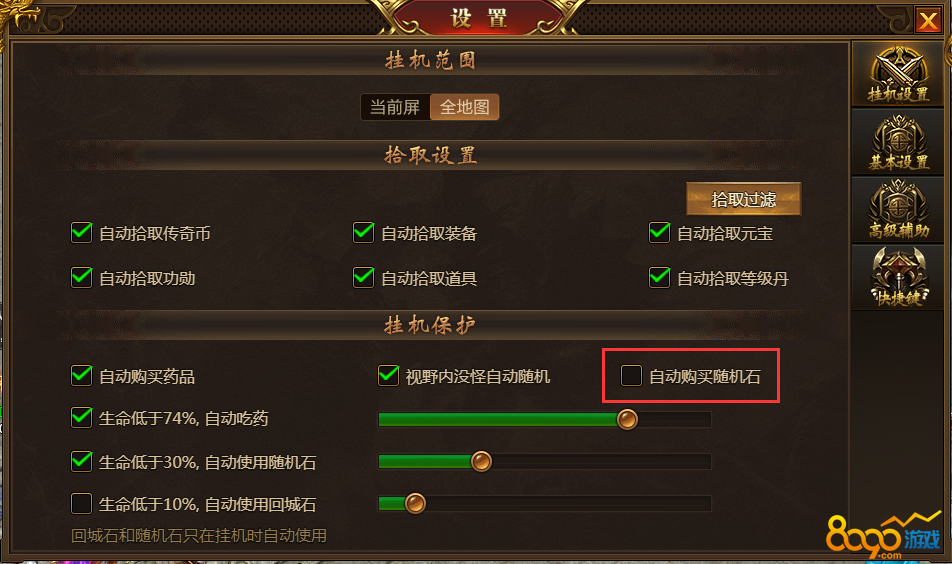The image size is (952, 564).
Task: Toggle 自动拾取等级丹 checkbox
Action: click(x=659, y=277)
